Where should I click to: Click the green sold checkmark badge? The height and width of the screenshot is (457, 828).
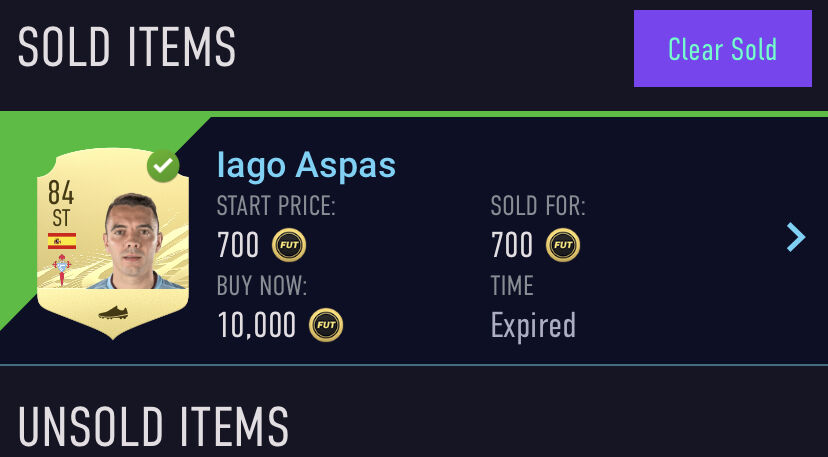coord(163,166)
